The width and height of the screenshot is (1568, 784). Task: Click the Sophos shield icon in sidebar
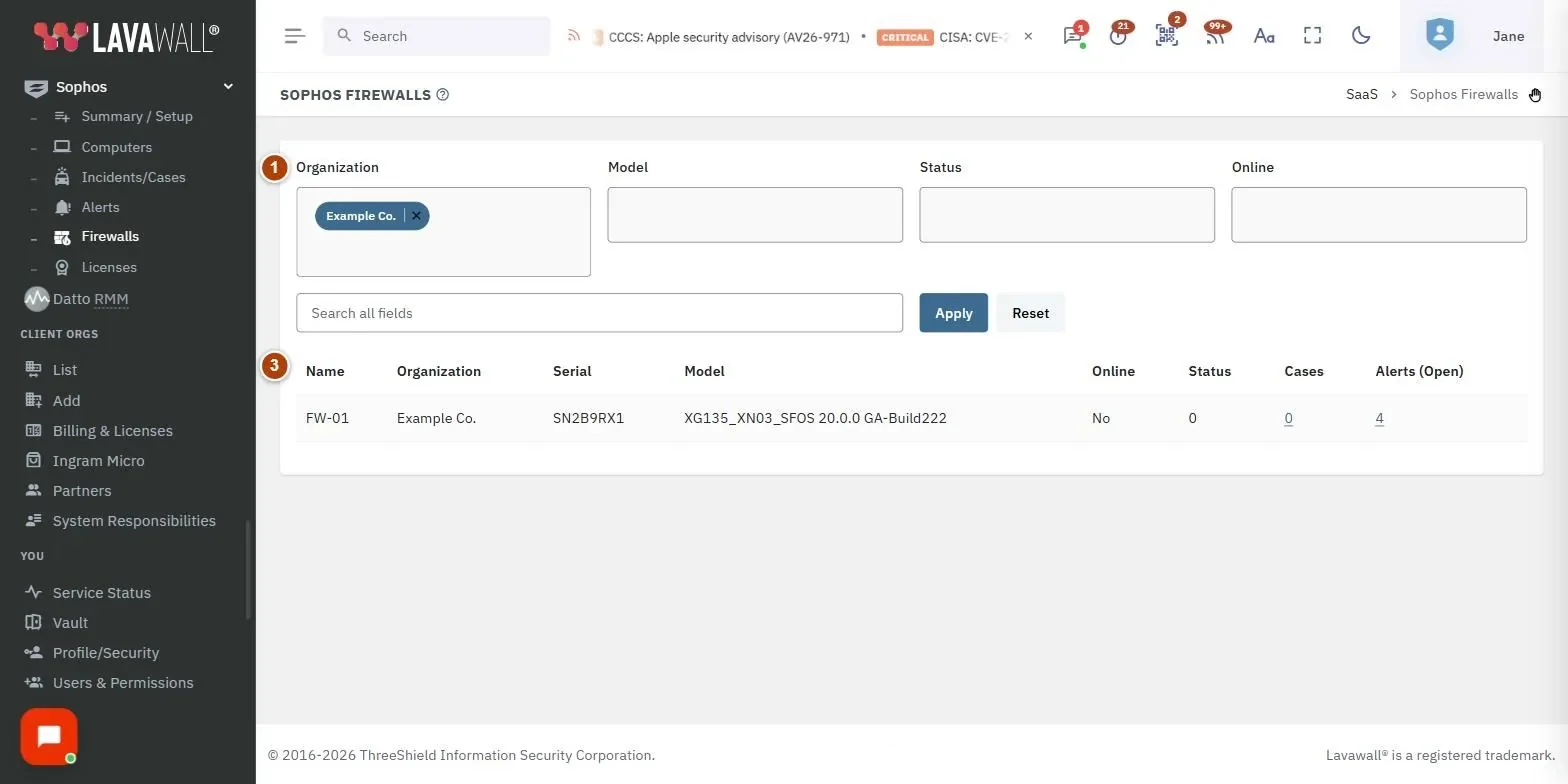[36, 88]
